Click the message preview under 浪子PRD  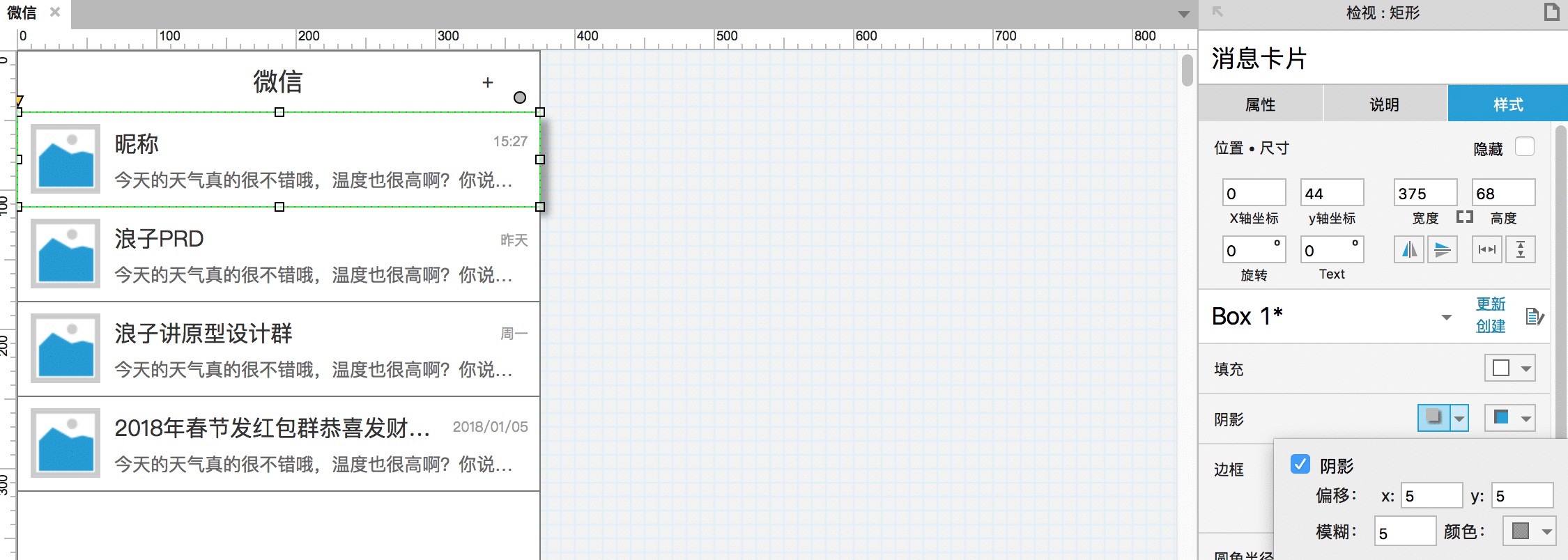point(314,275)
